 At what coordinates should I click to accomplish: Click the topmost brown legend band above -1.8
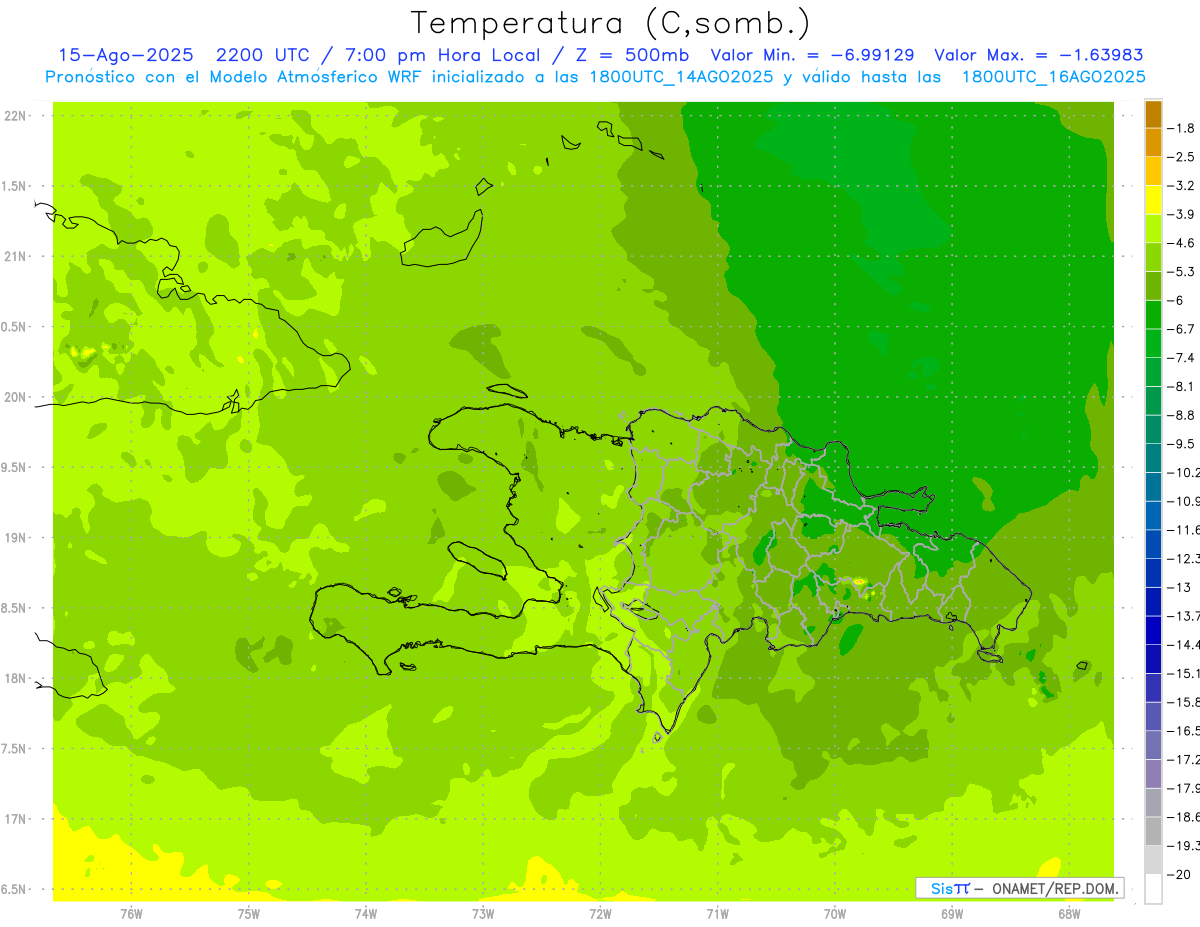point(1153,114)
